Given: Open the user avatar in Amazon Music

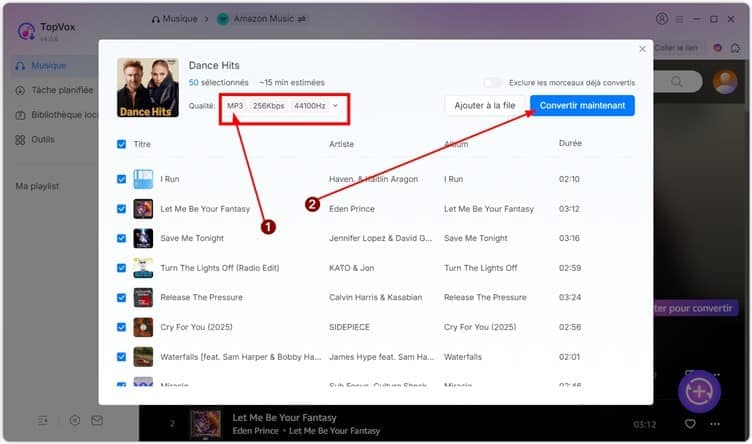Looking at the screenshot, I should pos(725,82).
